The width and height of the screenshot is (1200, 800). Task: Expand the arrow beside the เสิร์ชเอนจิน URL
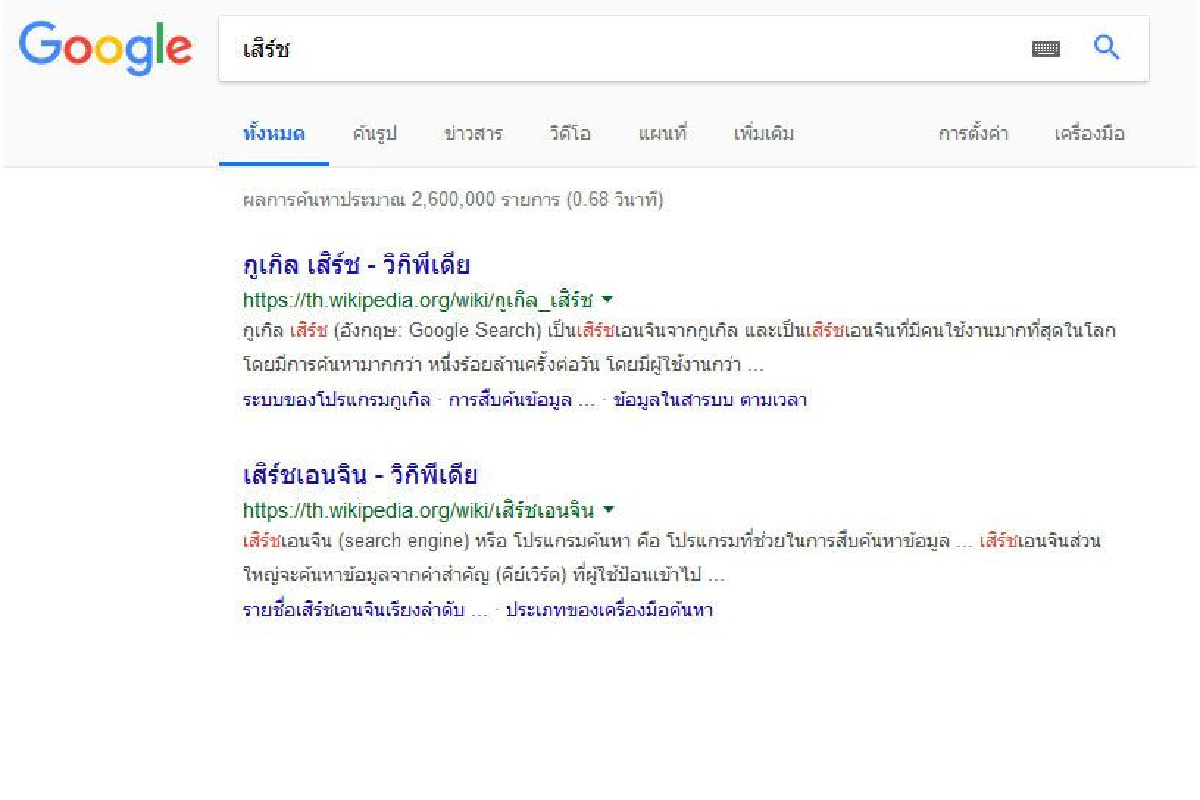pyautogui.click(x=608, y=508)
